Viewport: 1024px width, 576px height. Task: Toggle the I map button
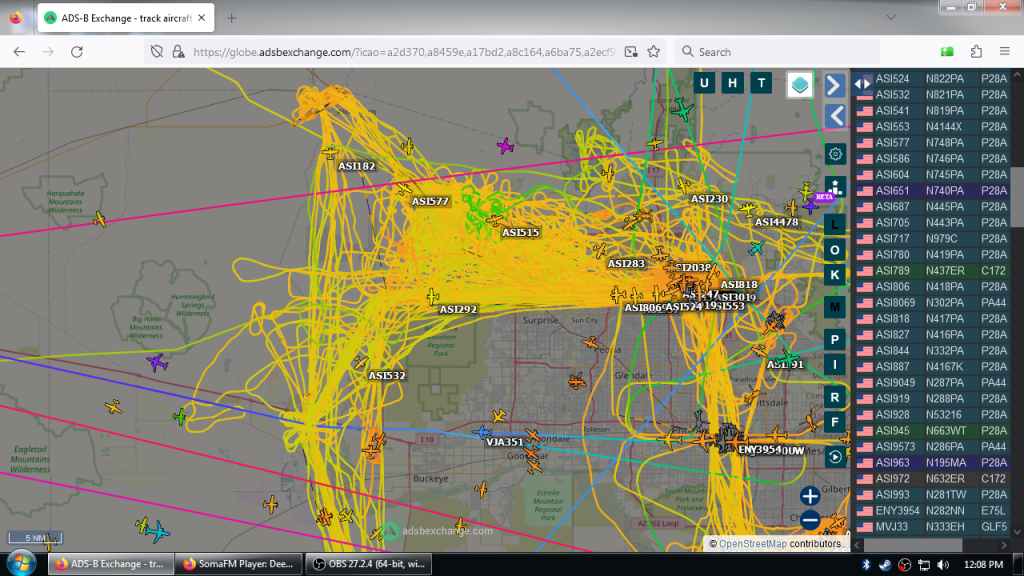[x=835, y=364]
